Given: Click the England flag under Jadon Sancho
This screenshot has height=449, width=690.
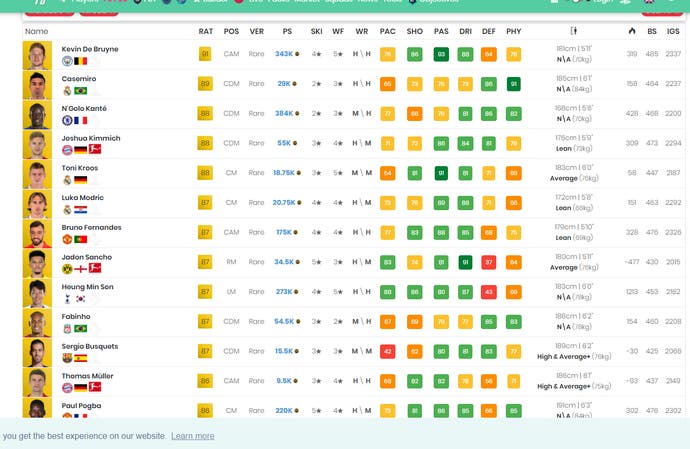Looking at the screenshot, I should tap(81, 269).
